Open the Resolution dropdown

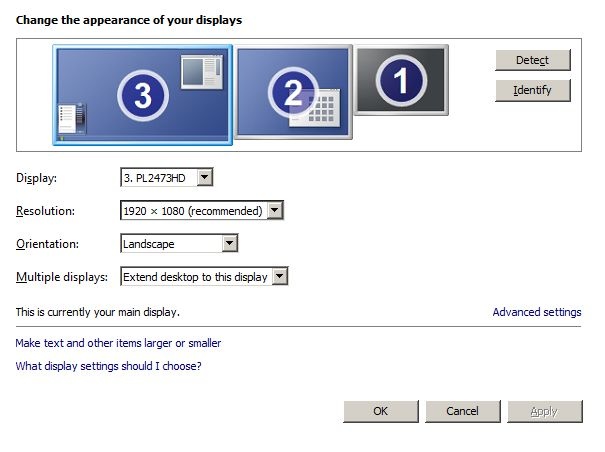[202, 211]
